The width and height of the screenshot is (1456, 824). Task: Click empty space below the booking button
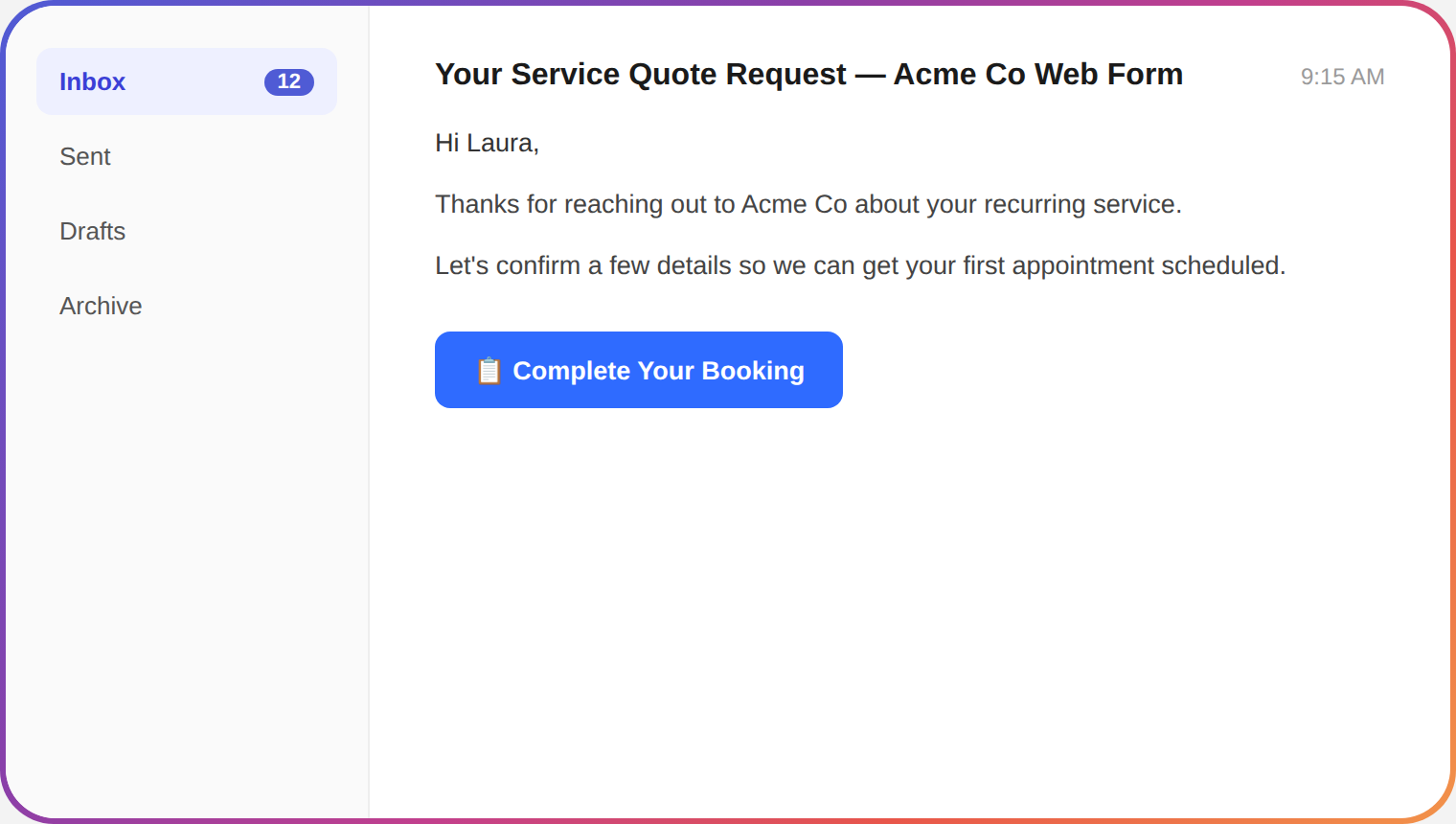coord(910,613)
